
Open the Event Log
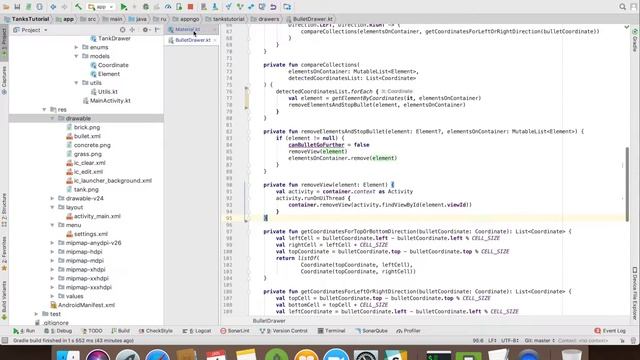pyautogui.click(x=610, y=331)
